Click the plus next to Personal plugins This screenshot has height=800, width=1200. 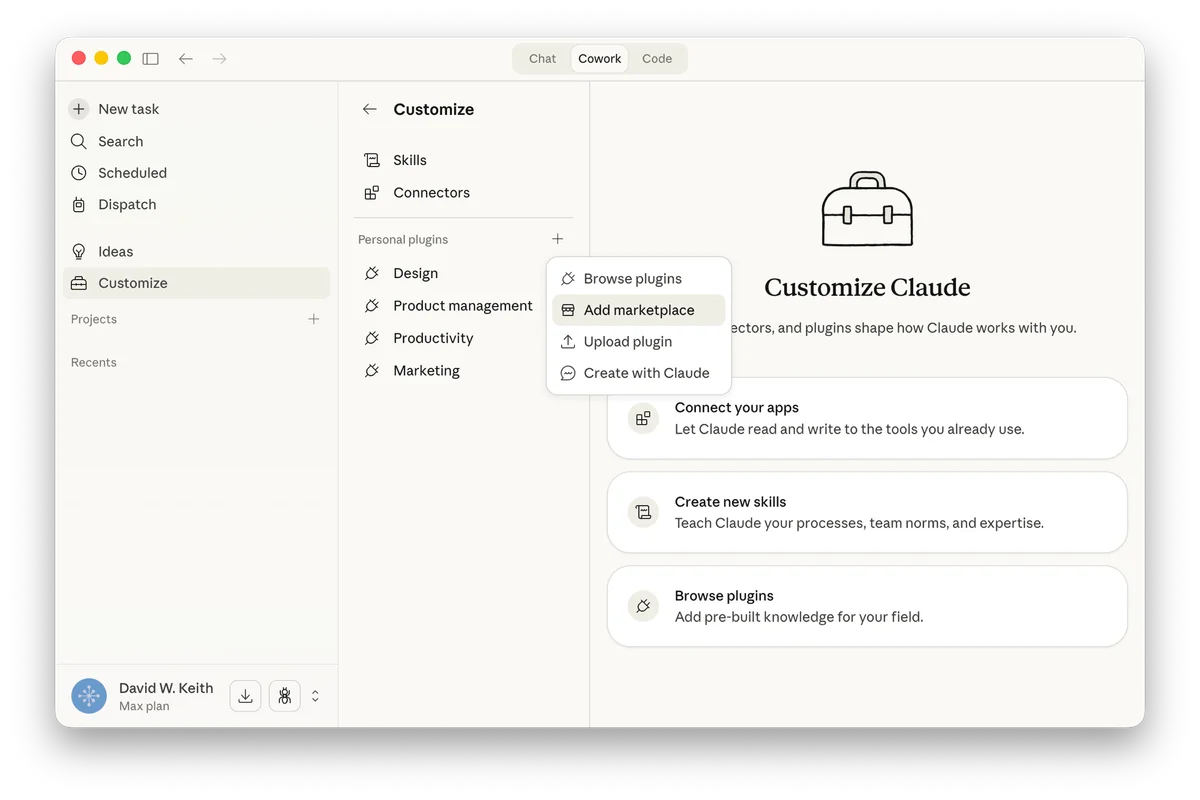[558, 238]
